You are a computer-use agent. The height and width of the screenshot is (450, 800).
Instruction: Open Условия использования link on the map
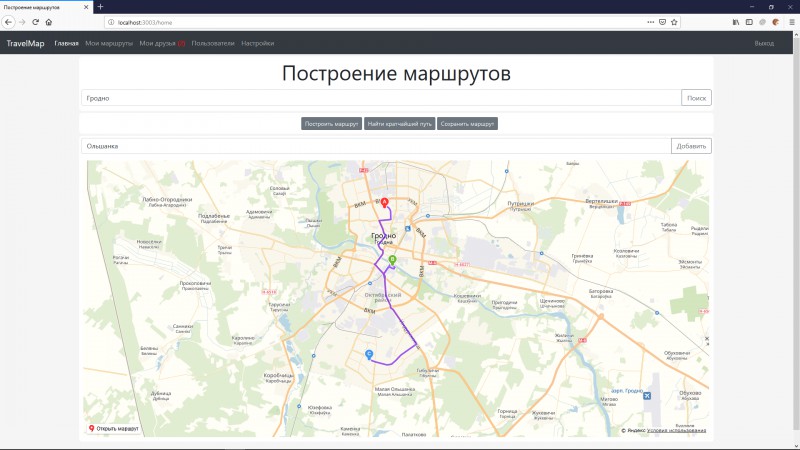click(x=676, y=431)
